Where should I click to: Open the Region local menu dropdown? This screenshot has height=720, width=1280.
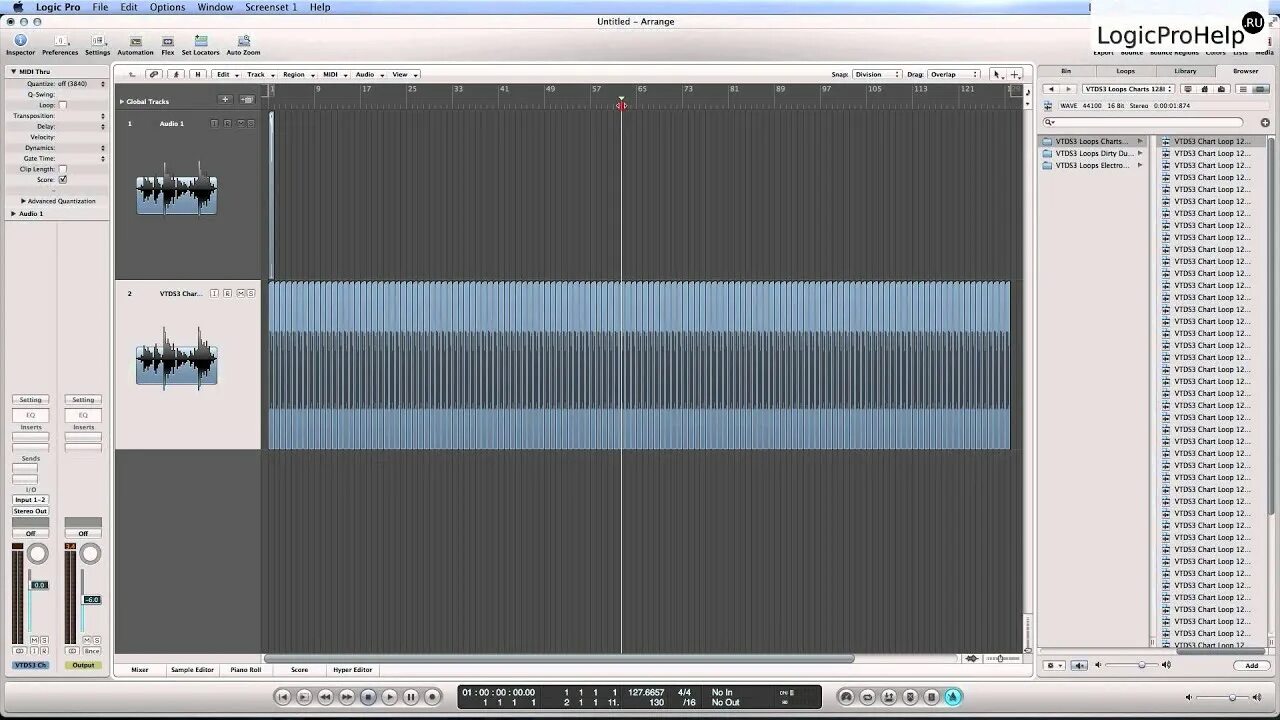[x=298, y=74]
